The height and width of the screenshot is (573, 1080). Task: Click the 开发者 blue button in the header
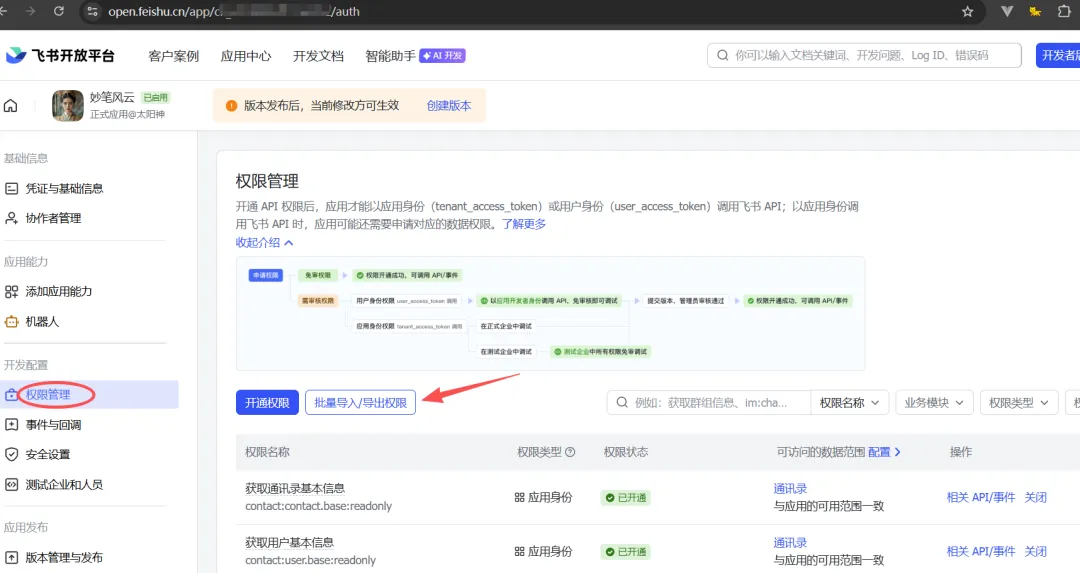click(1058, 55)
